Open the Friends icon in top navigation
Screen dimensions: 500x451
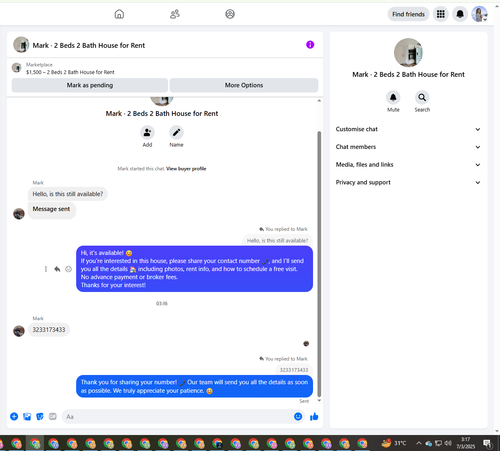175,14
